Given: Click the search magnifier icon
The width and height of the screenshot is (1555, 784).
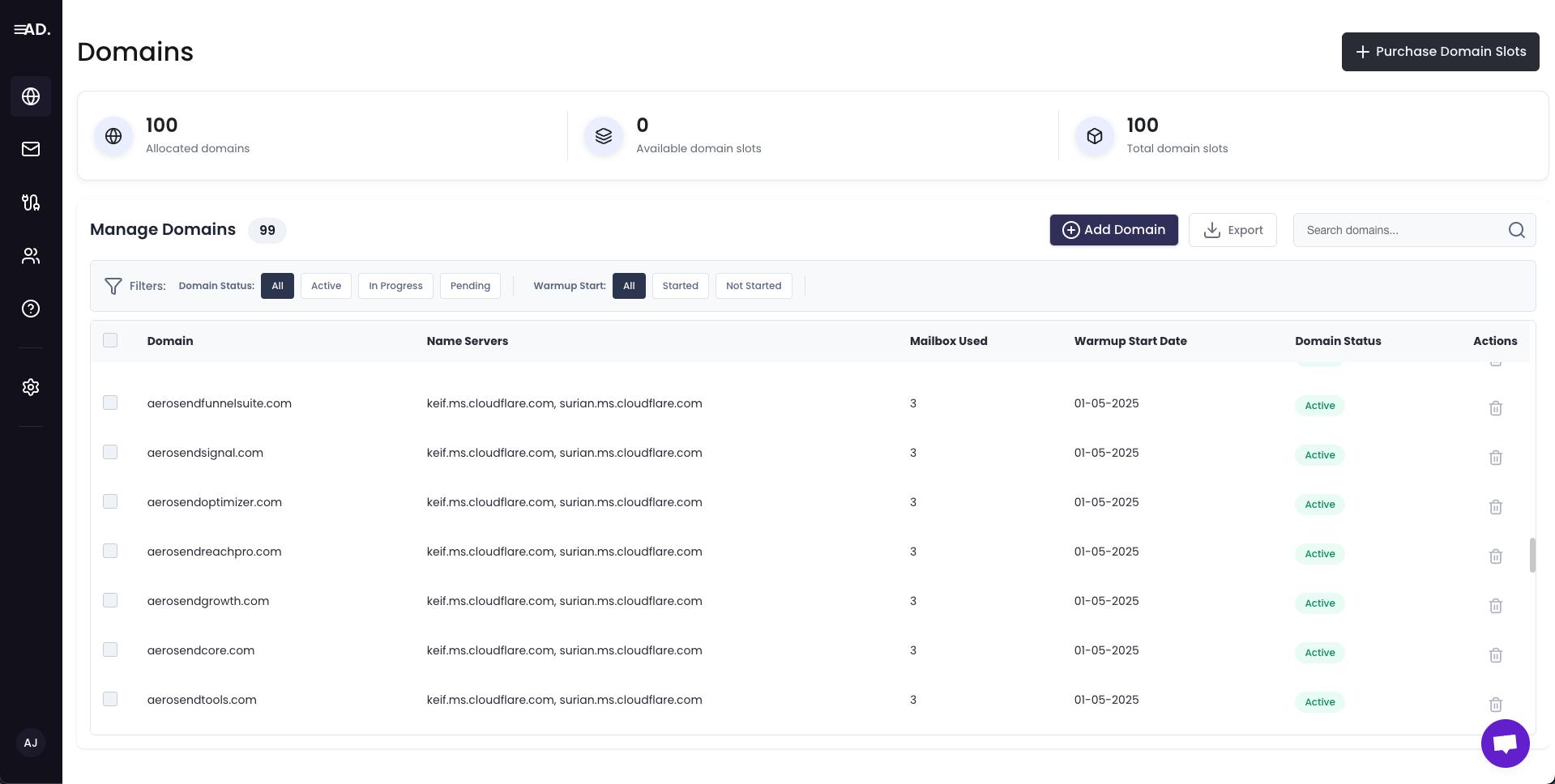Looking at the screenshot, I should [1516, 231].
